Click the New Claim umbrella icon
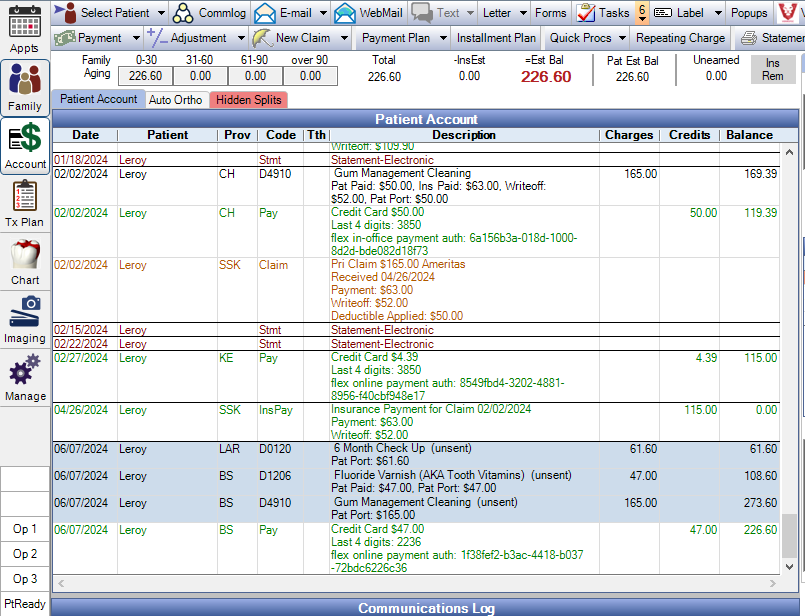Screen dimensions: 805x616 click(x=262, y=38)
